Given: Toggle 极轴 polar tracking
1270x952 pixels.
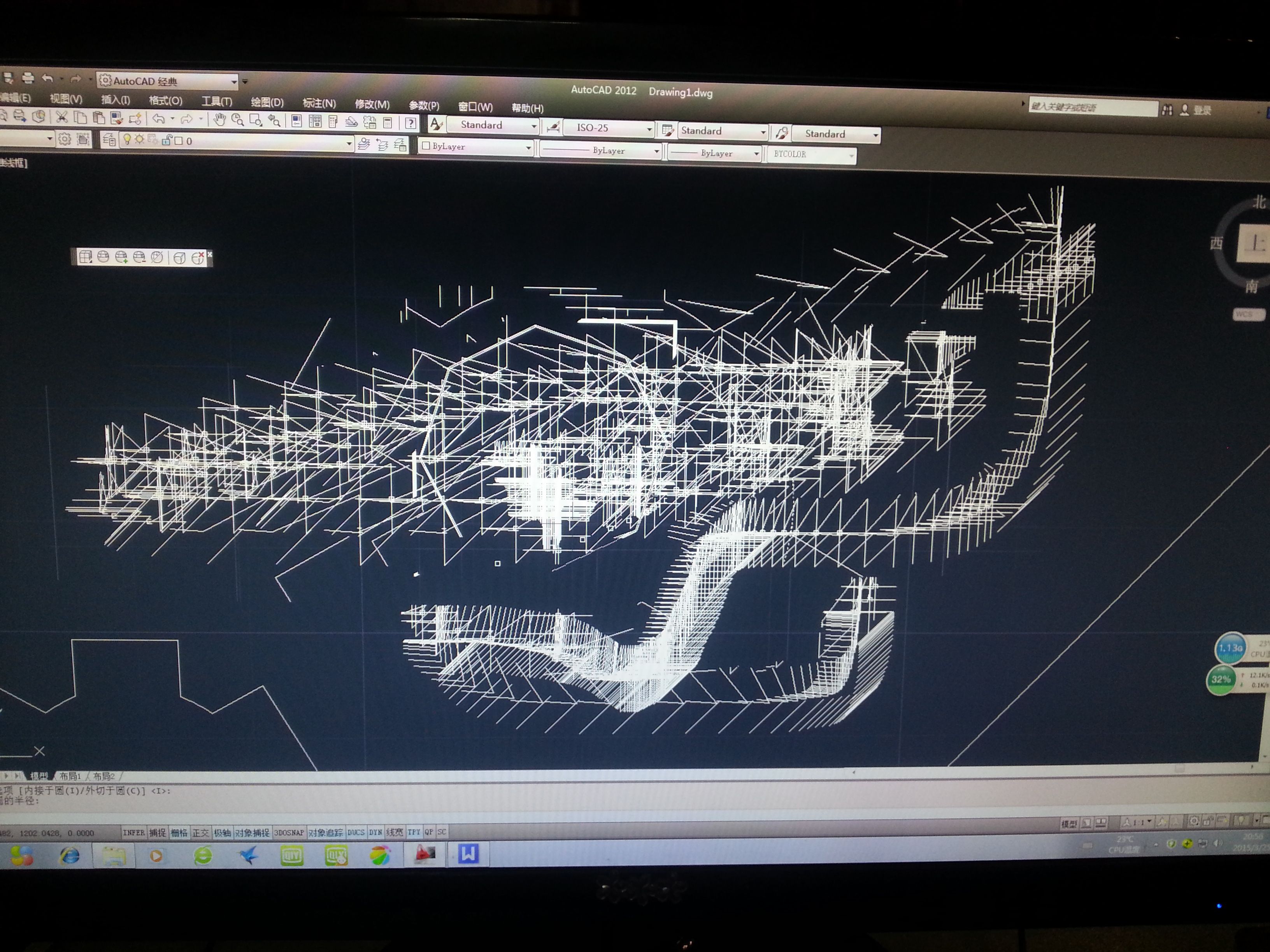Looking at the screenshot, I should point(222,832).
